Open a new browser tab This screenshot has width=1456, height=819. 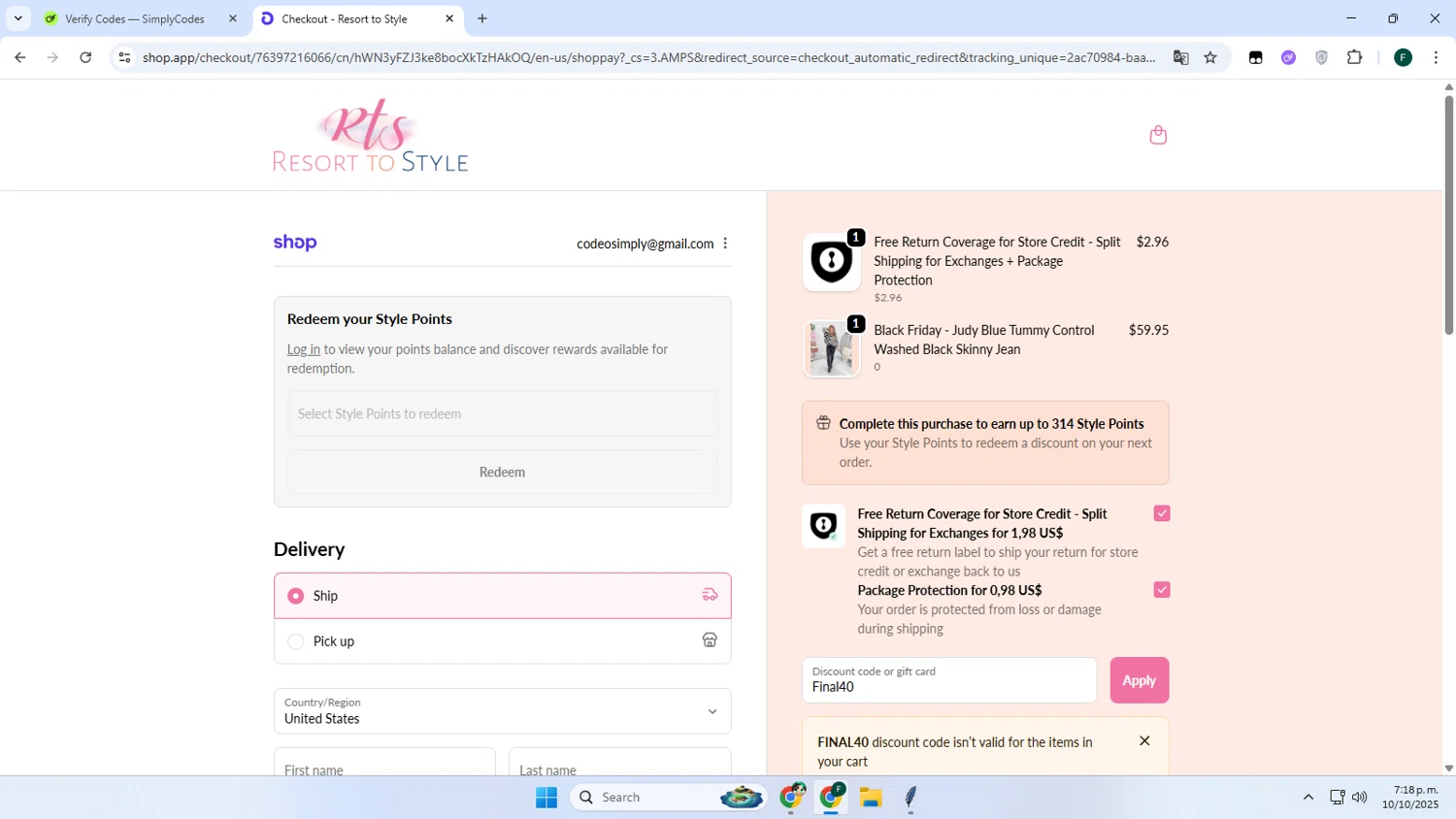pyautogui.click(x=482, y=18)
